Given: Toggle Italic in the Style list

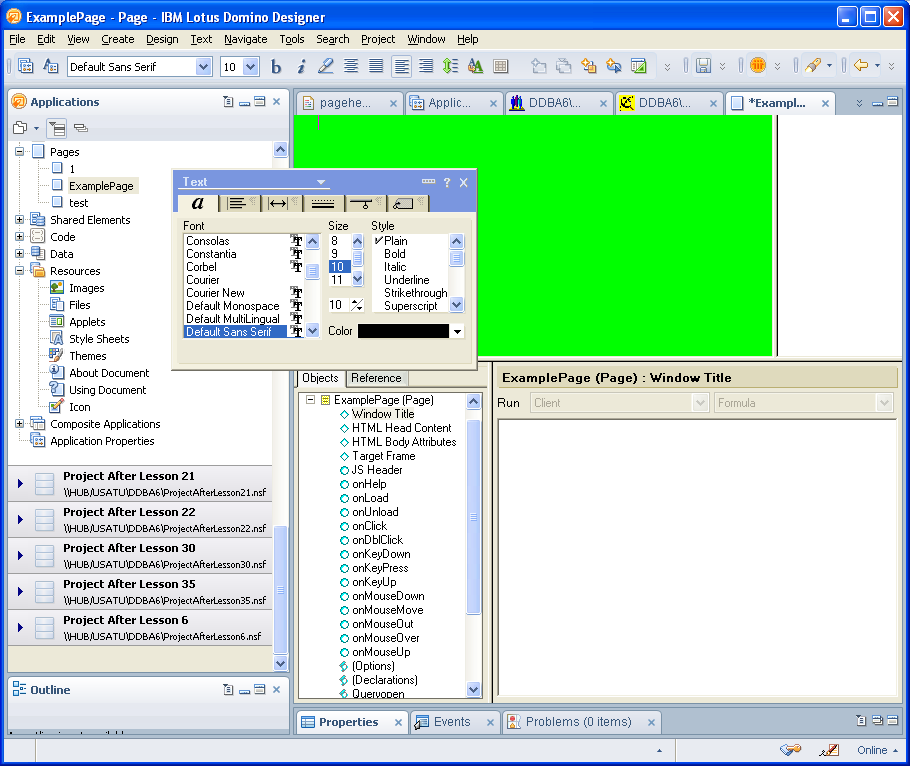Looking at the screenshot, I should coord(395,267).
